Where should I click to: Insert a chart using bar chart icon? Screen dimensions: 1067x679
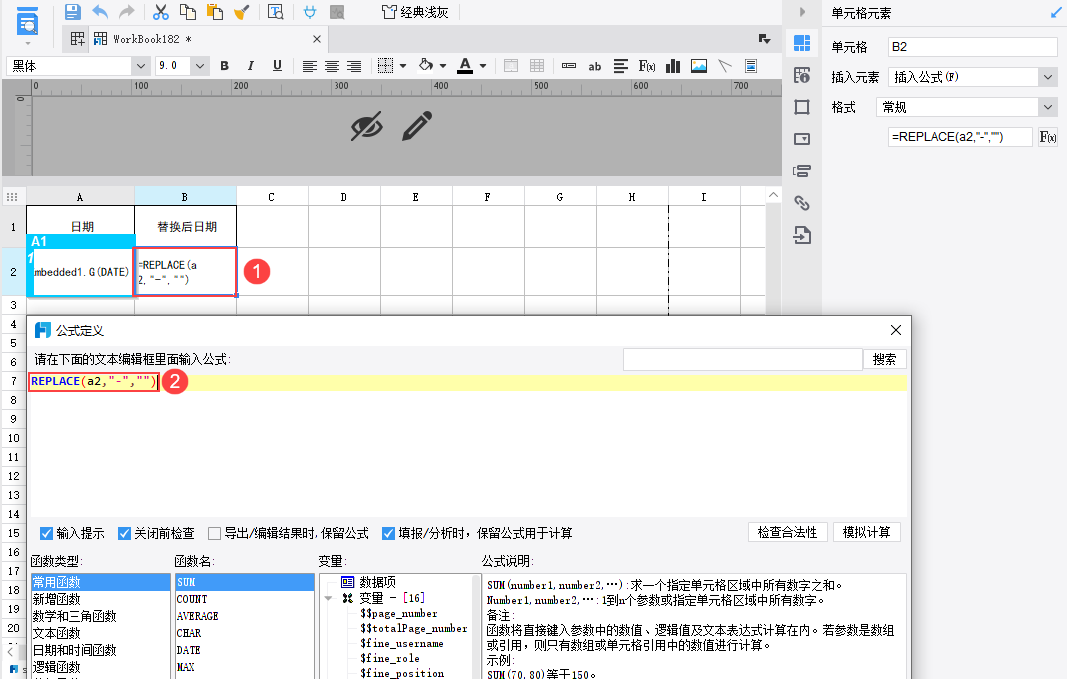click(673, 66)
